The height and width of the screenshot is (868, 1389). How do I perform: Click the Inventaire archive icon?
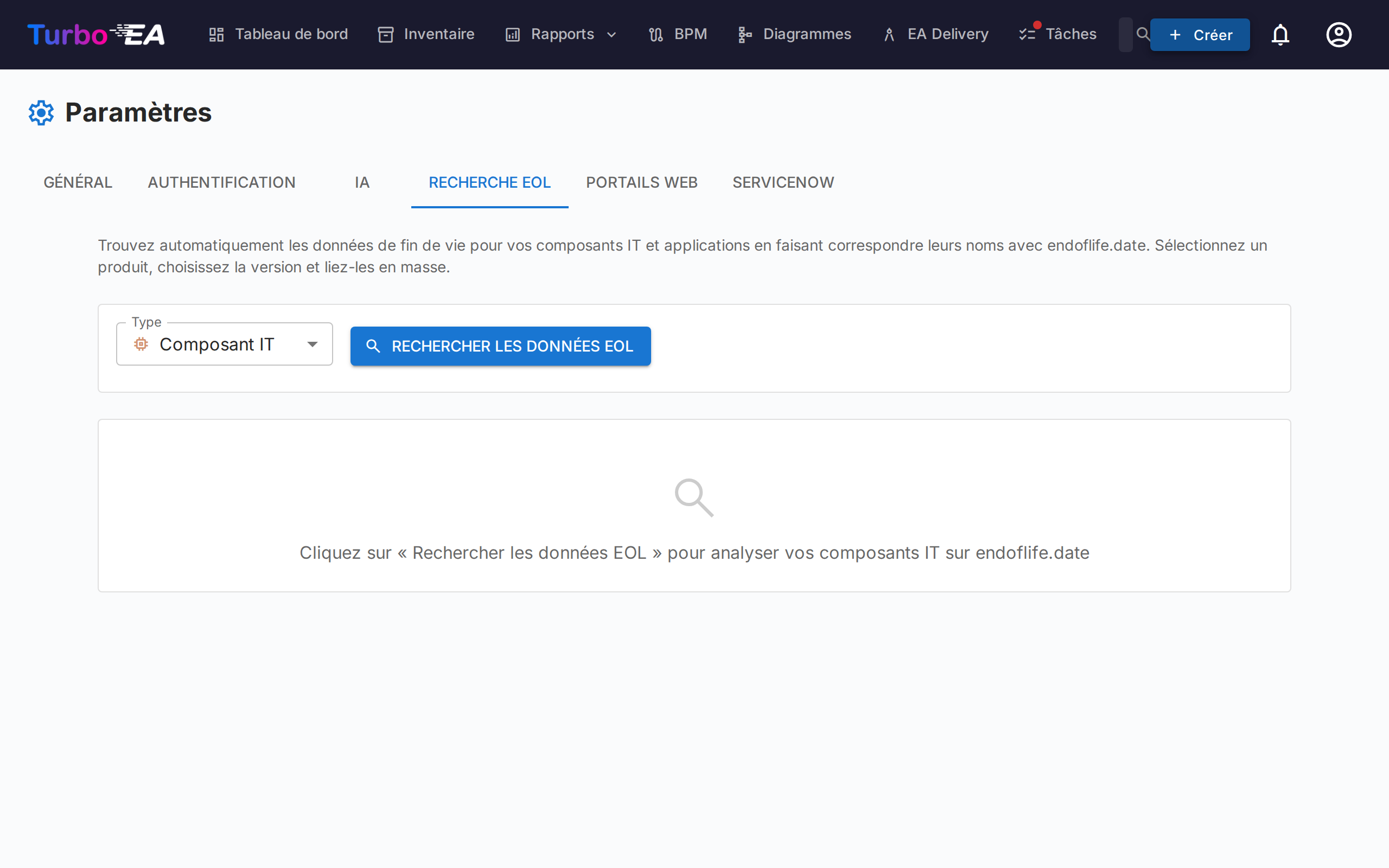coord(386,34)
